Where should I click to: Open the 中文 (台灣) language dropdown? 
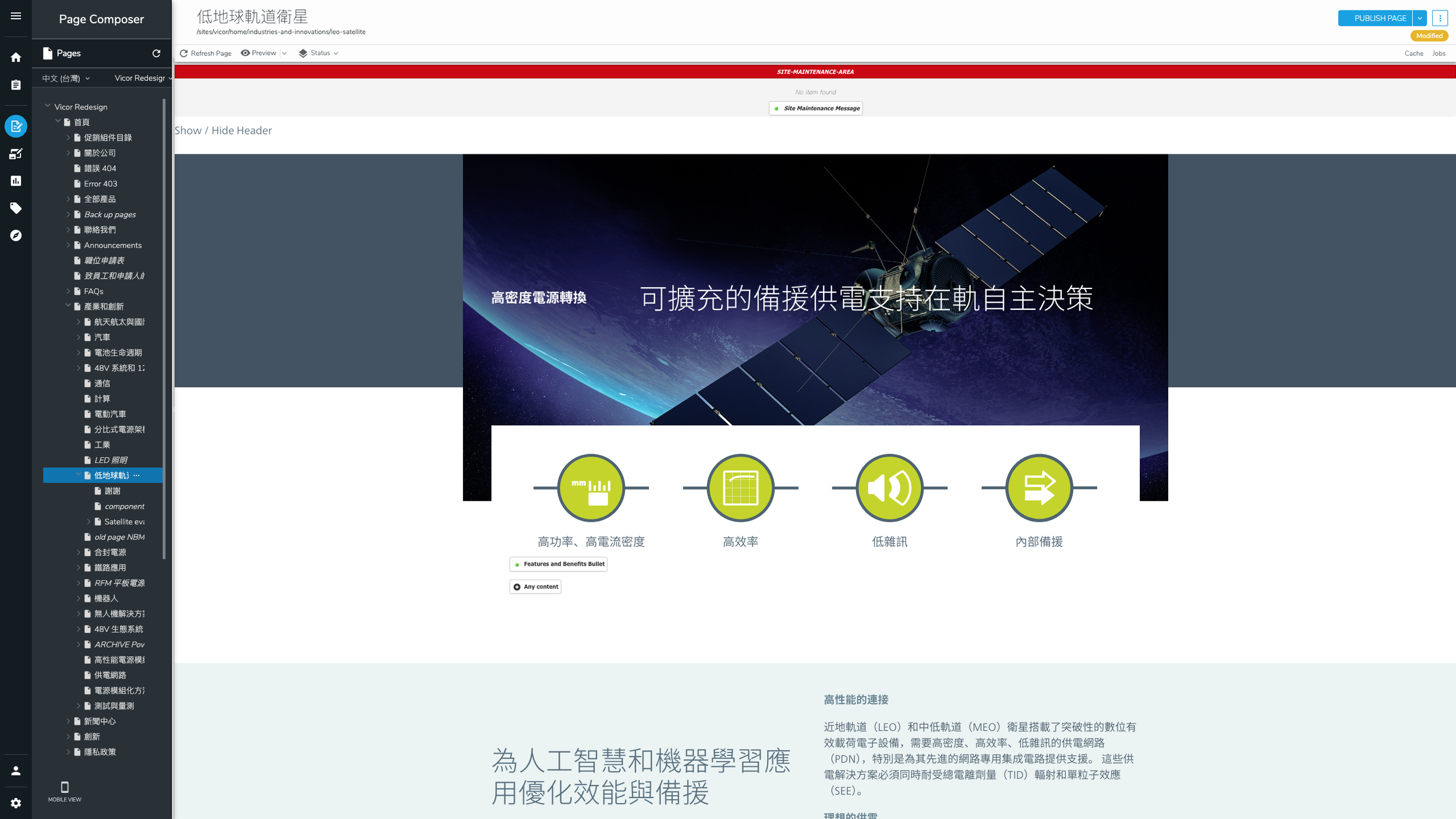(66, 78)
